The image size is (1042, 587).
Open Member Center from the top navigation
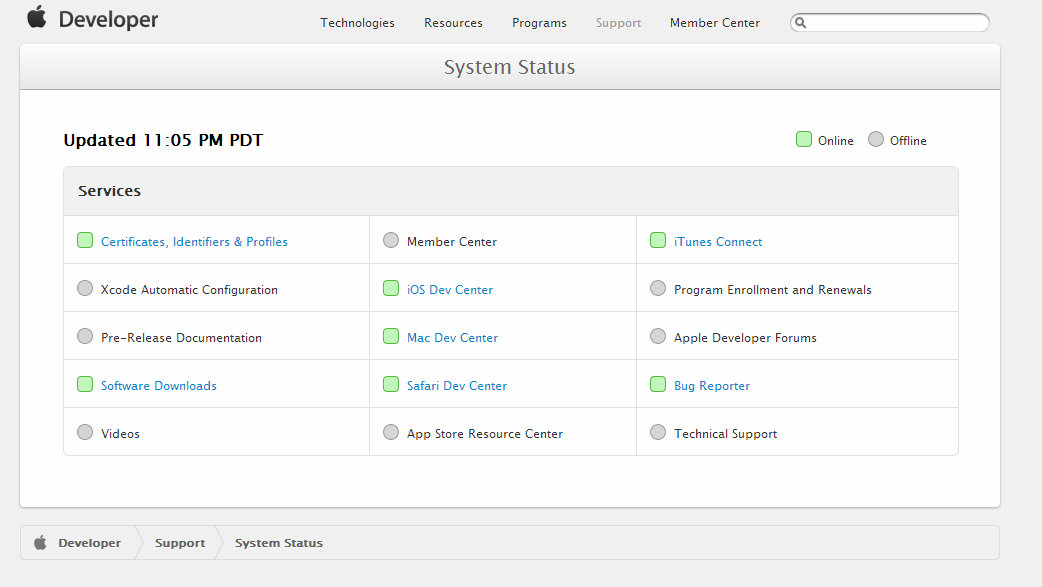(714, 23)
